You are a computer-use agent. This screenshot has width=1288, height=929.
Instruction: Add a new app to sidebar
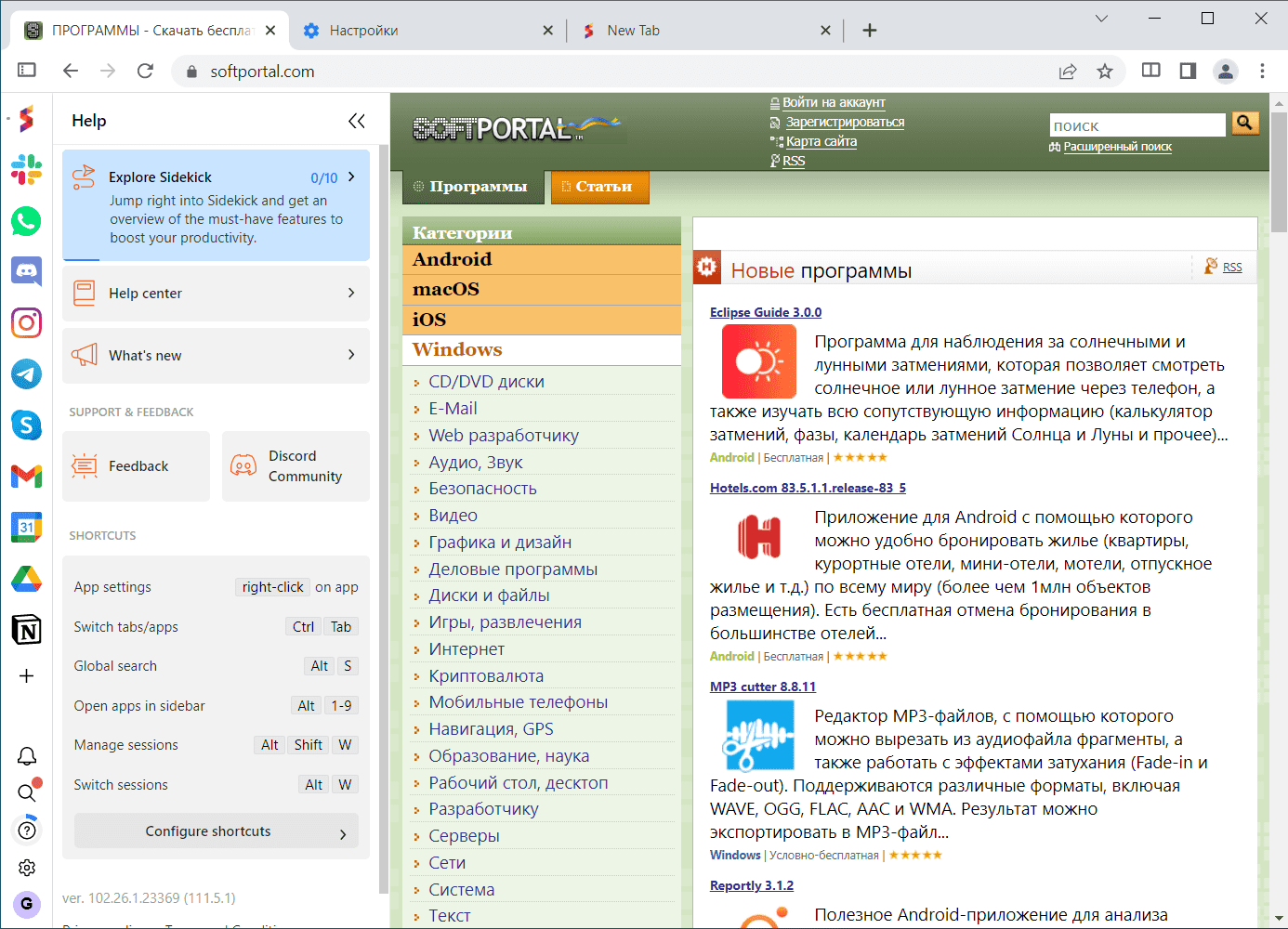click(x=26, y=676)
